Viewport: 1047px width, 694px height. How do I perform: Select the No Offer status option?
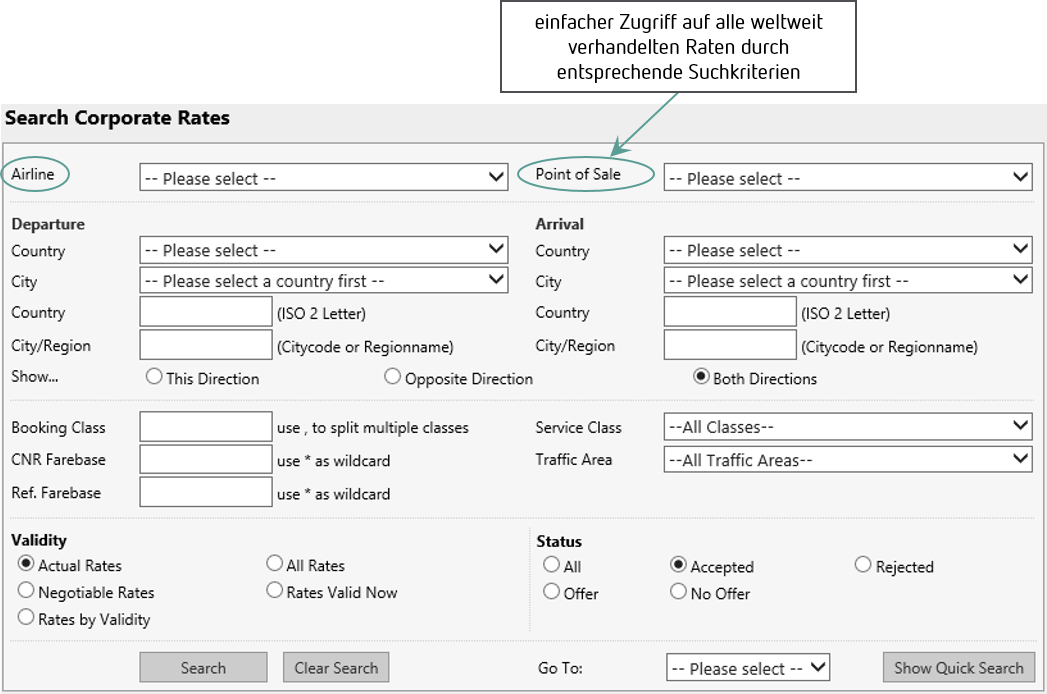click(679, 592)
